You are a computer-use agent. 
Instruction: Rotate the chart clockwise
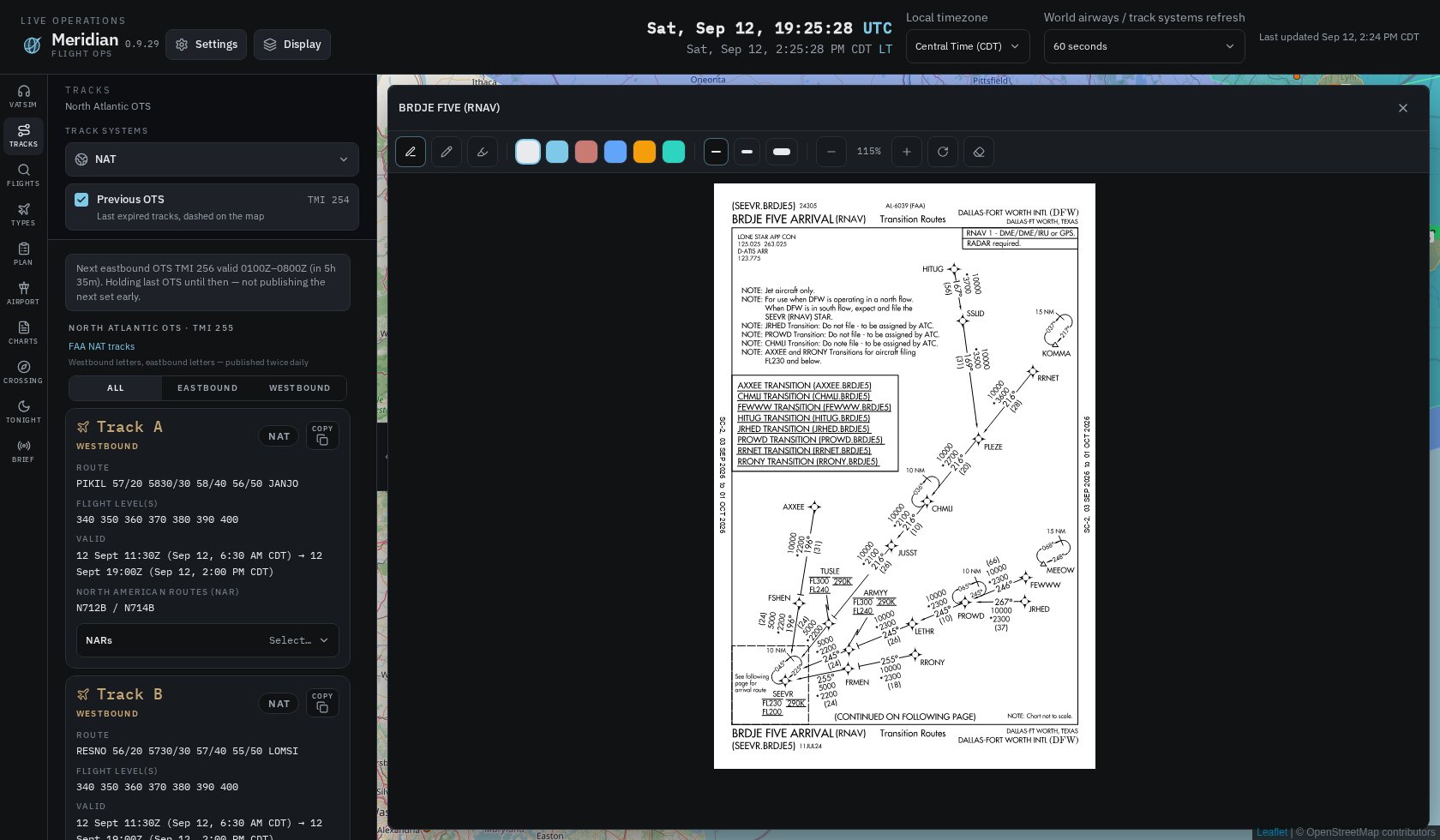(x=943, y=152)
